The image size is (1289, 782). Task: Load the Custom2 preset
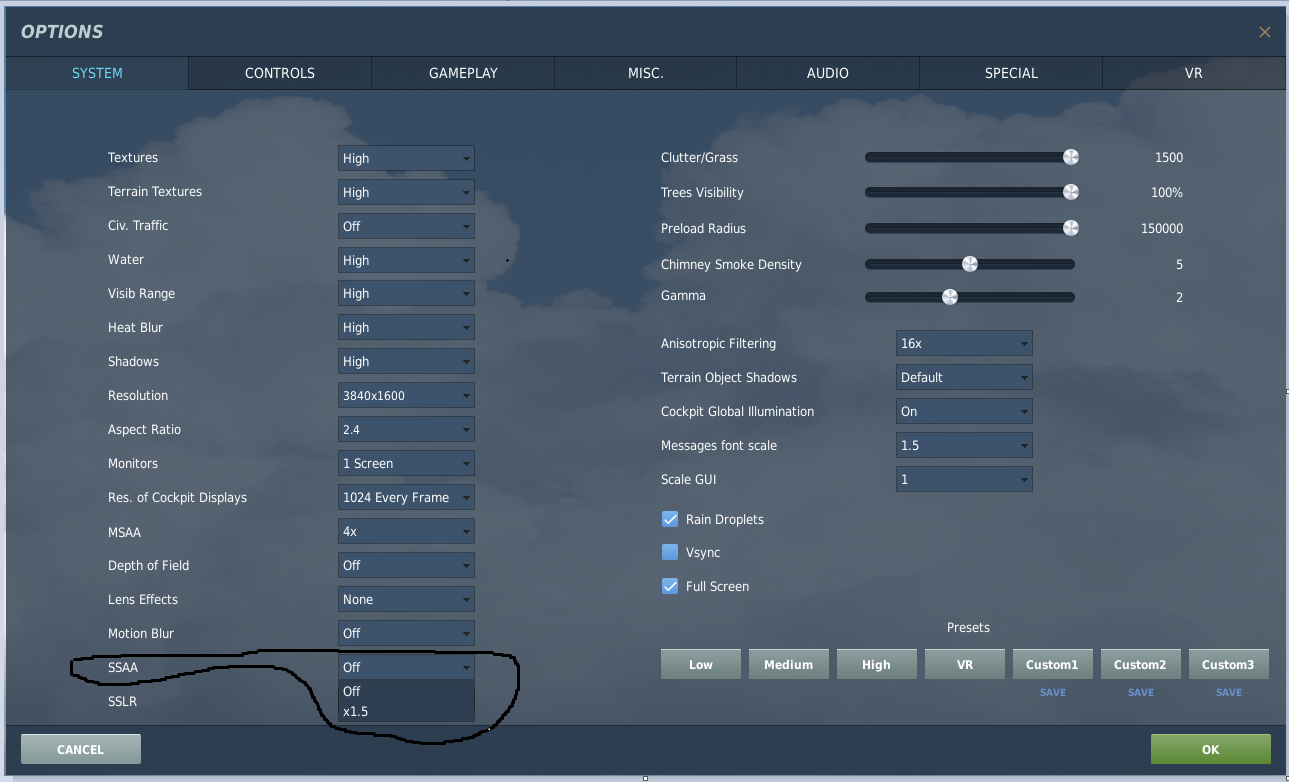click(x=1141, y=665)
